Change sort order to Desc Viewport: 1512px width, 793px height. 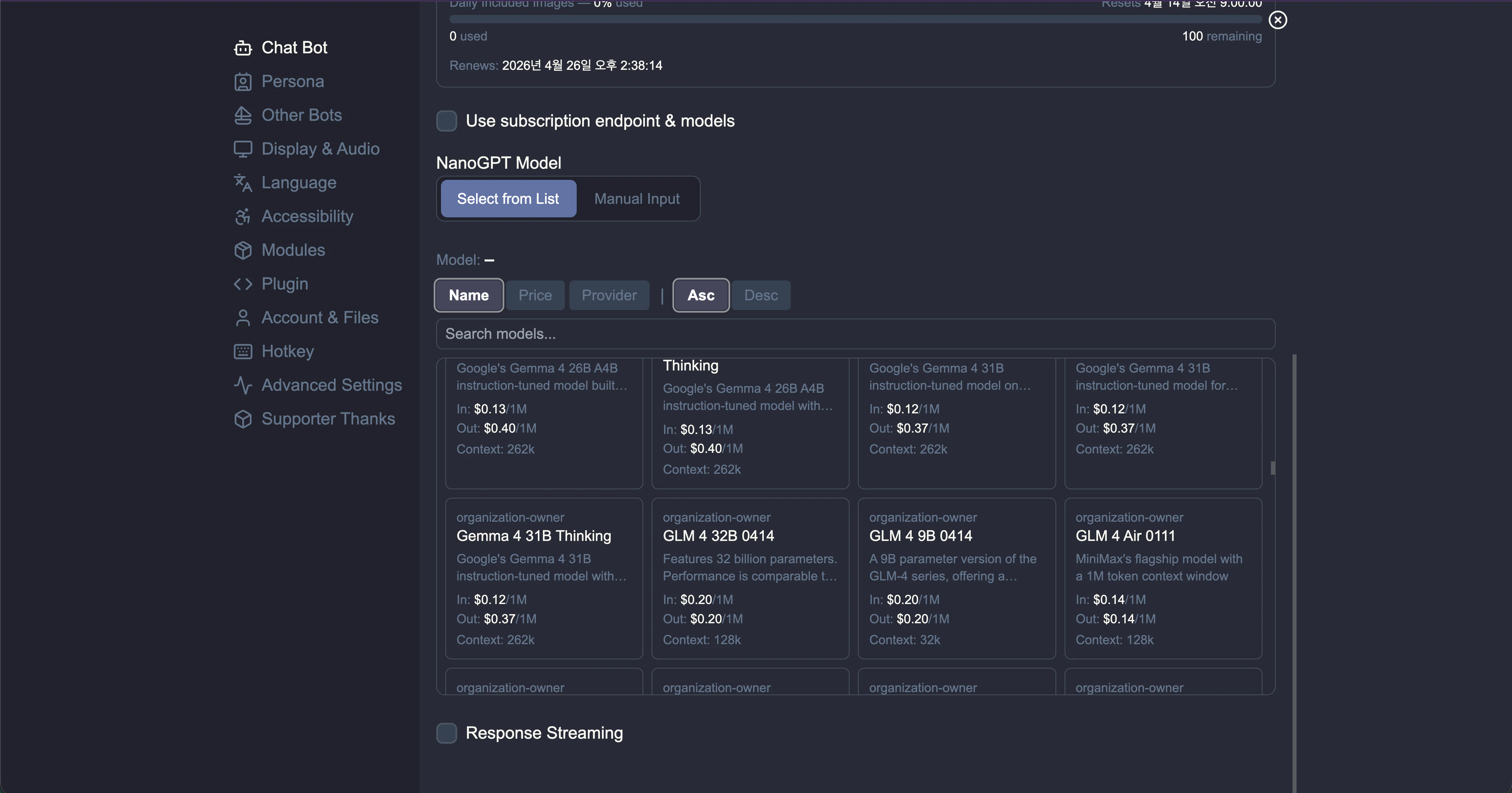(x=761, y=295)
